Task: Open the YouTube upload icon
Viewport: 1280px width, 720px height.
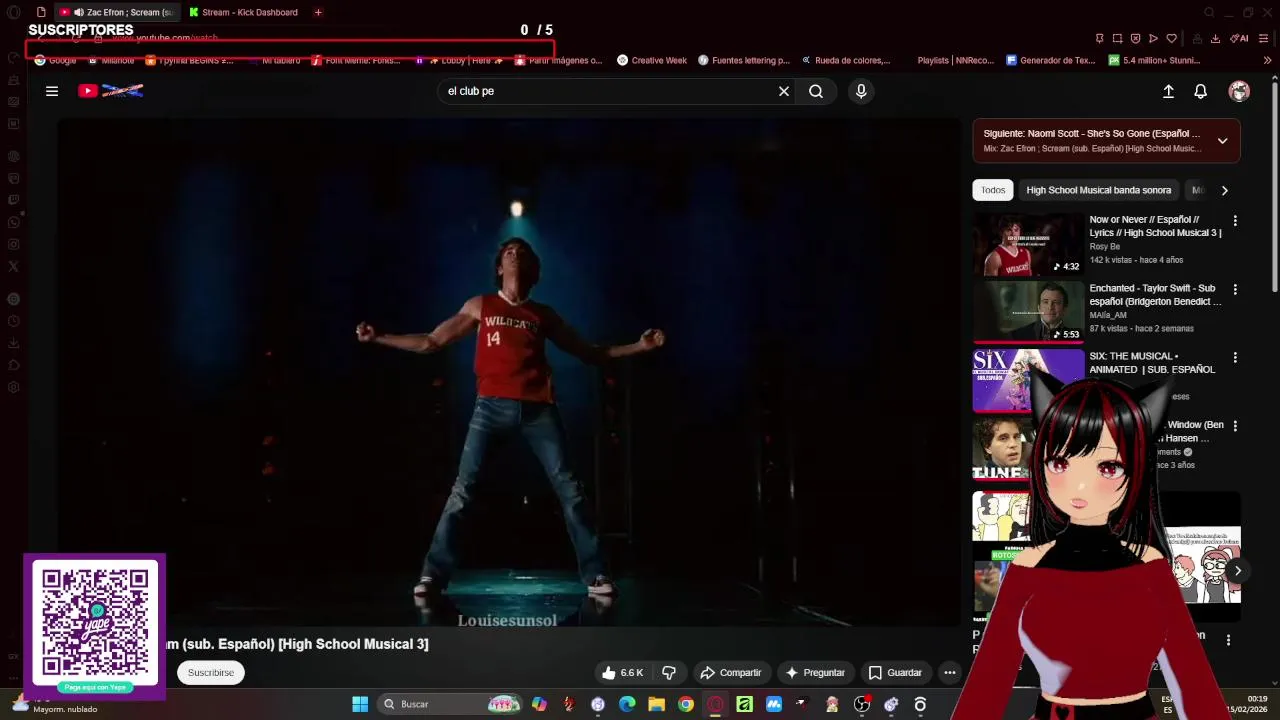Action: pos(1168,91)
